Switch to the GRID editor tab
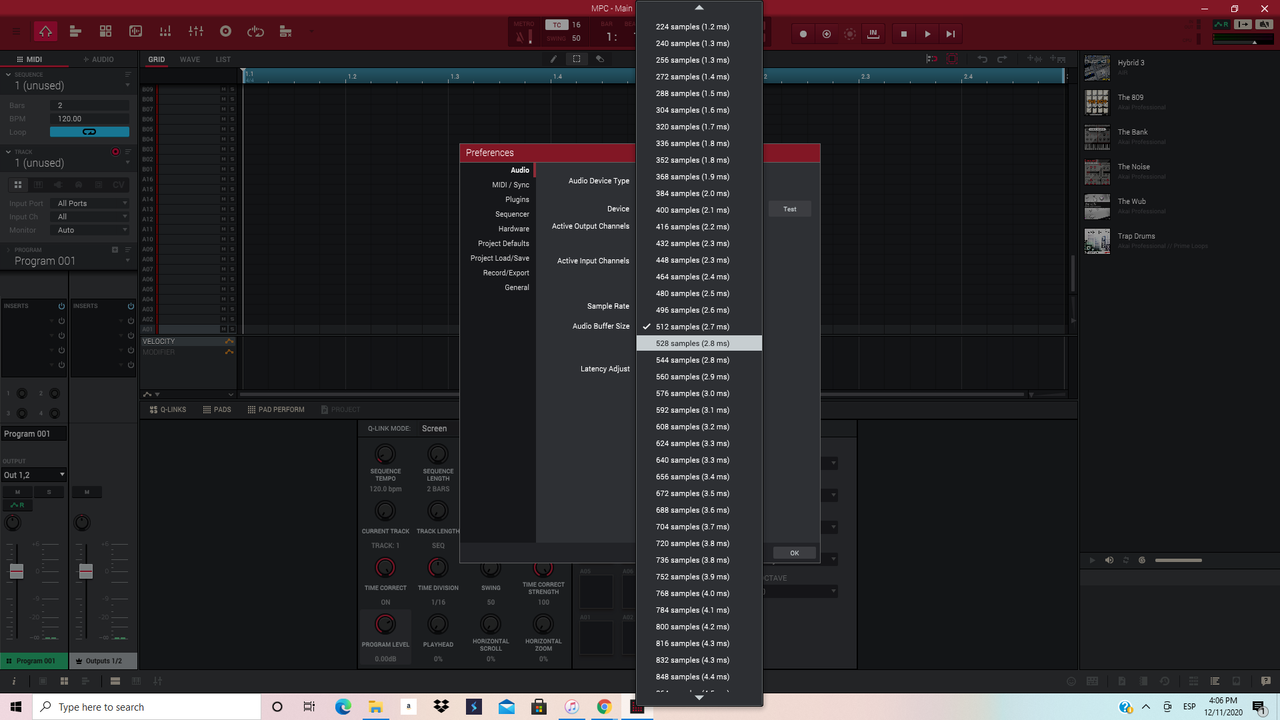1280x720 pixels. pos(156,59)
